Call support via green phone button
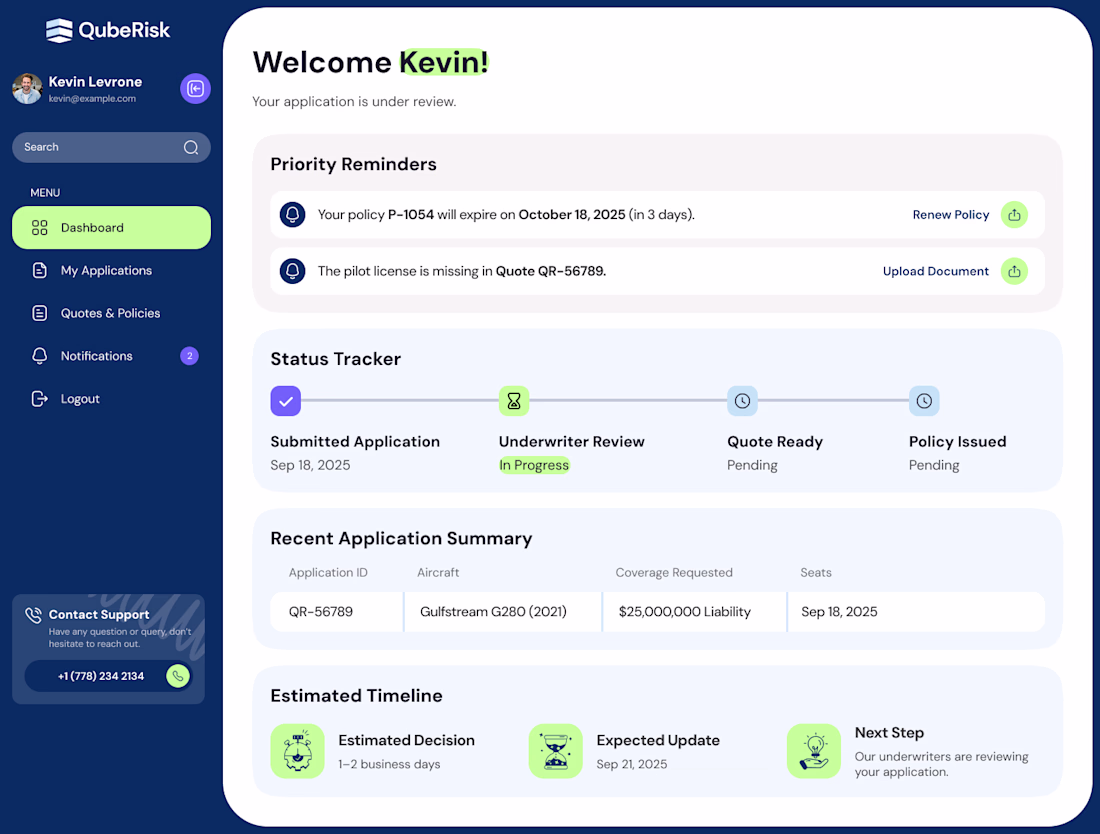Screen dimensions: 1100x834 click(177, 676)
